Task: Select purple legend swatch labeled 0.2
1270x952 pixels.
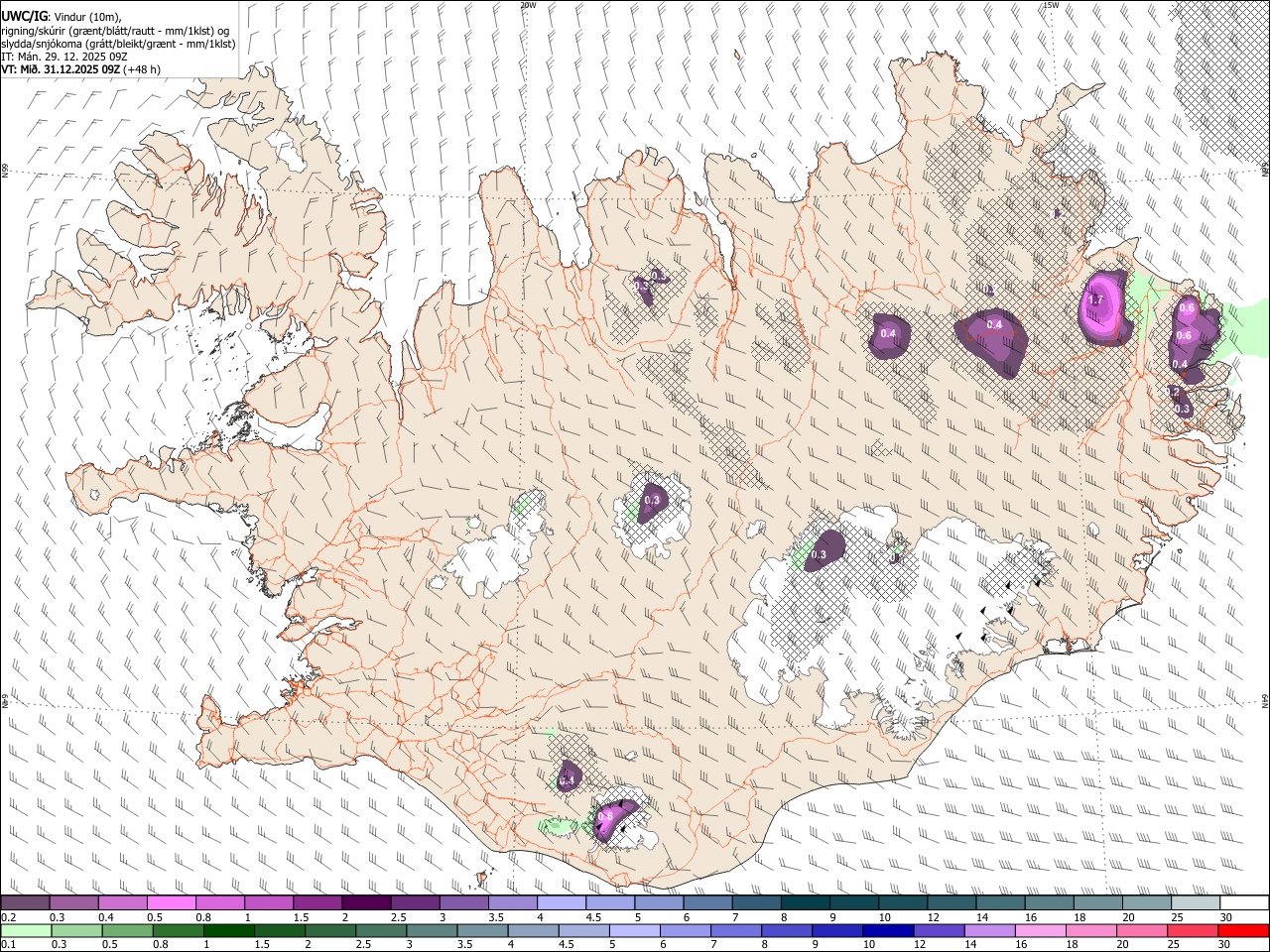Action: (25, 903)
